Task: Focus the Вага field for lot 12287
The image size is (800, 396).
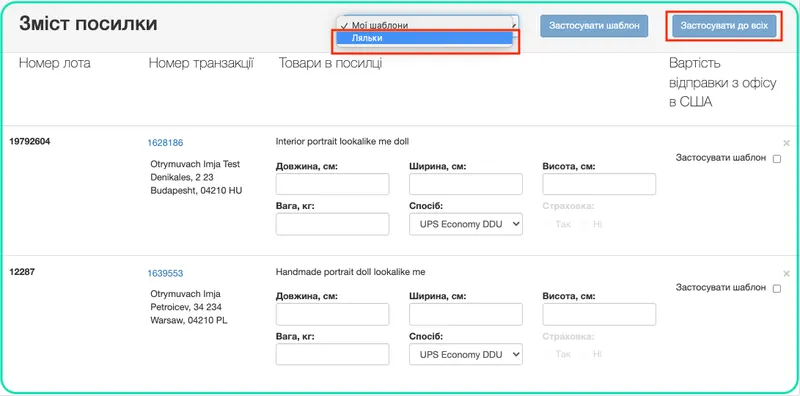Action: pyautogui.click(x=332, y=354)
